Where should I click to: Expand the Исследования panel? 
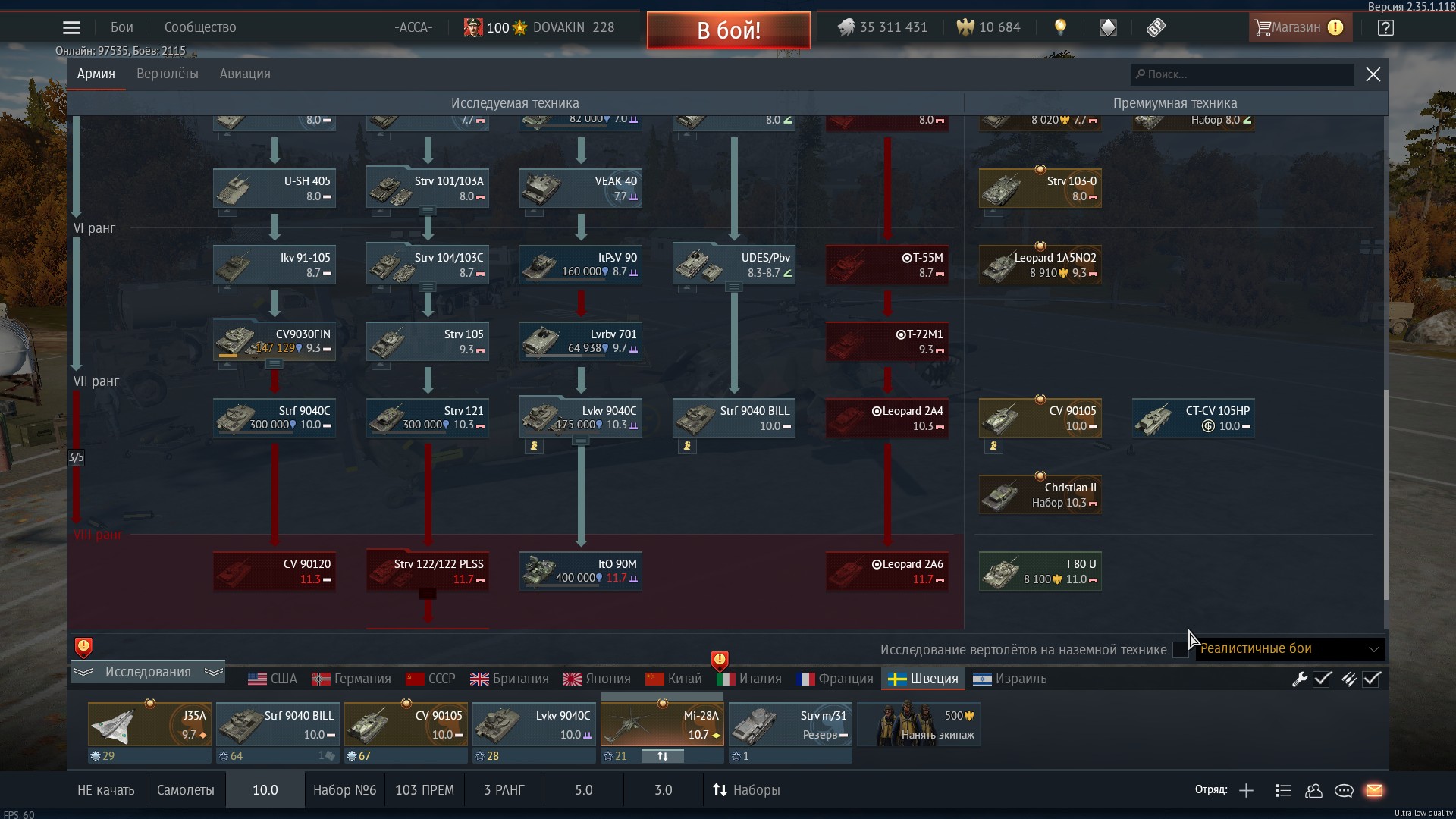148,672
